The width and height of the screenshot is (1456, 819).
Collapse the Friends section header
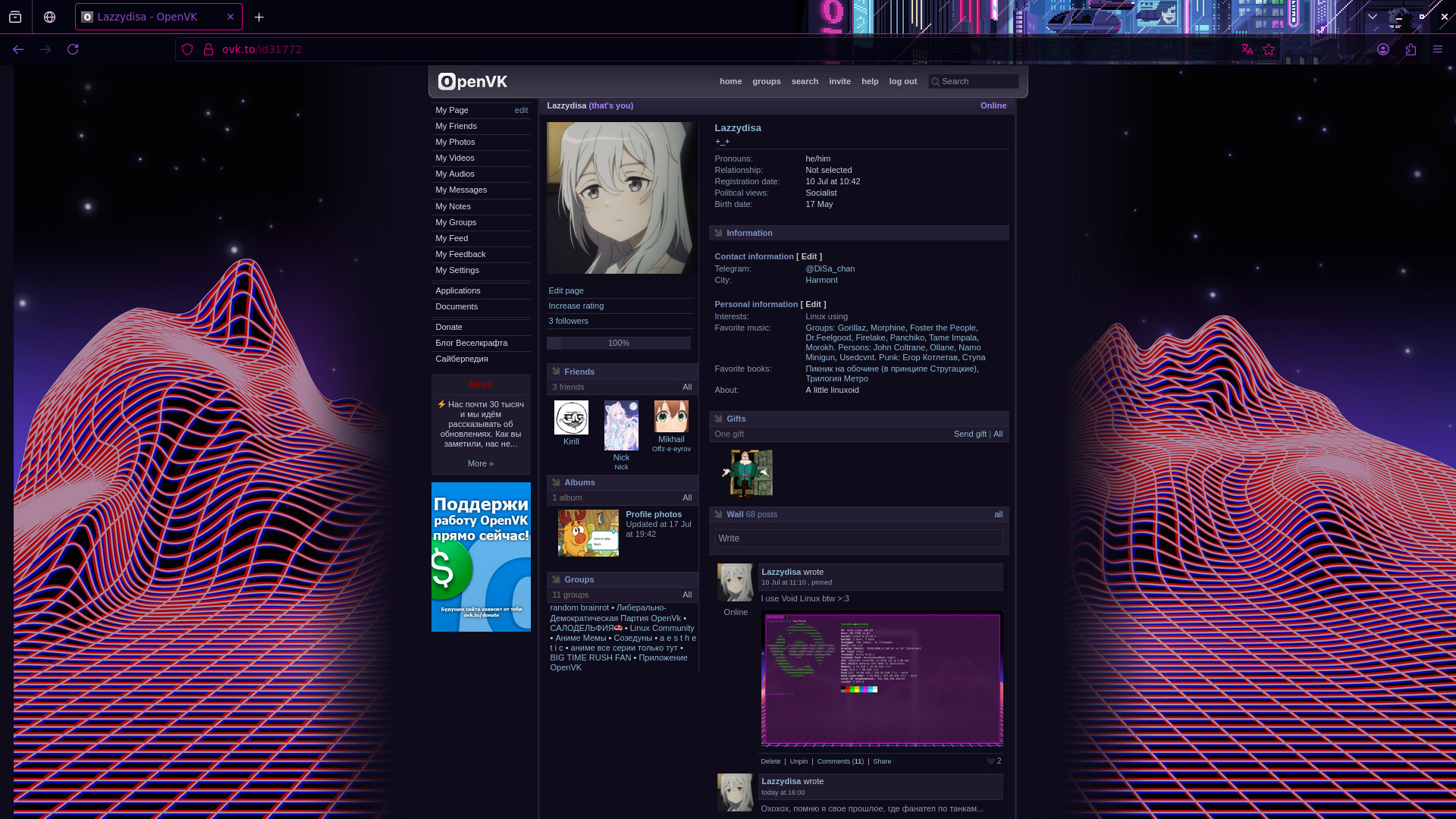(579, 372)
